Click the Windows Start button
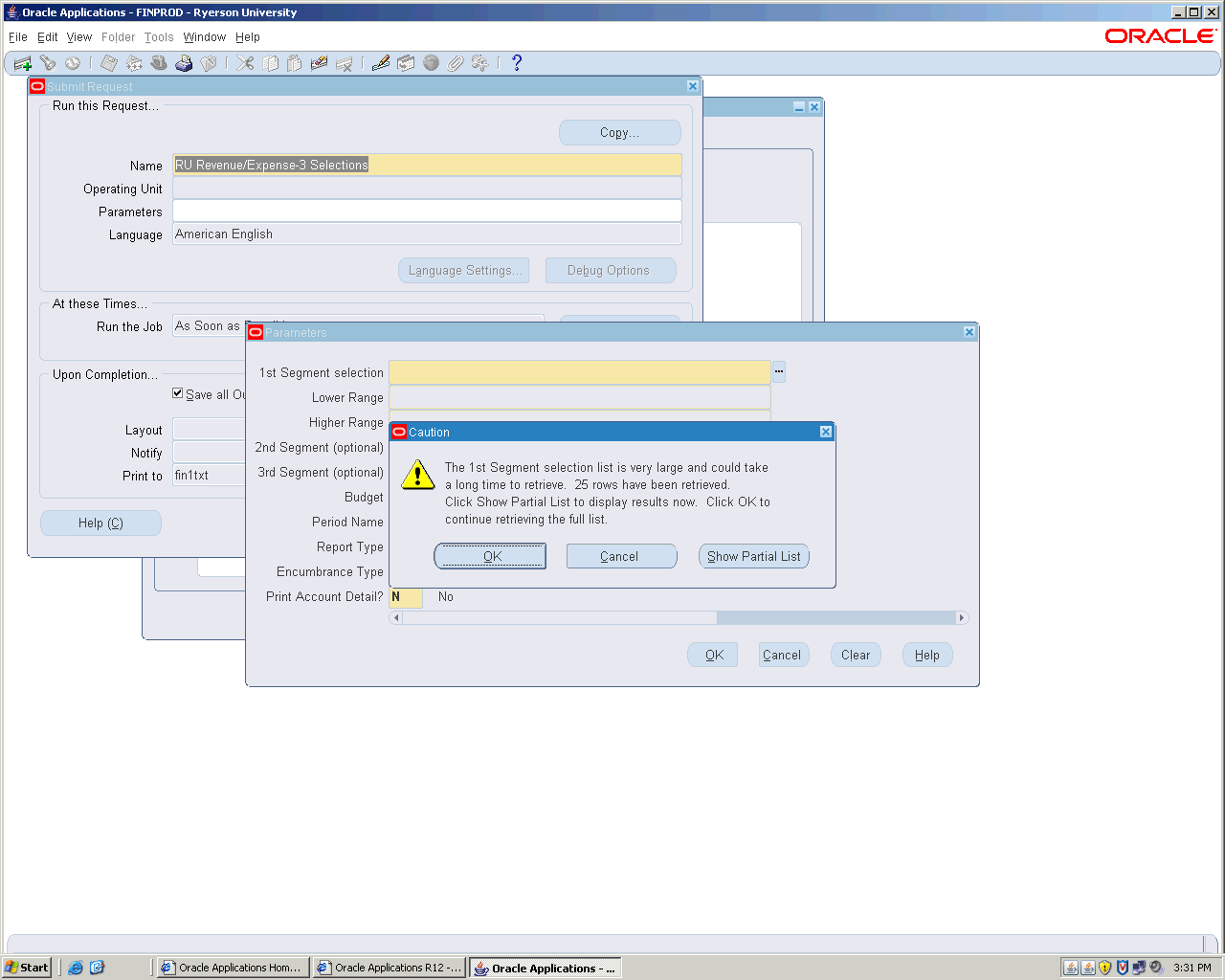The image size is (1225, 980). tap(27, 968)
